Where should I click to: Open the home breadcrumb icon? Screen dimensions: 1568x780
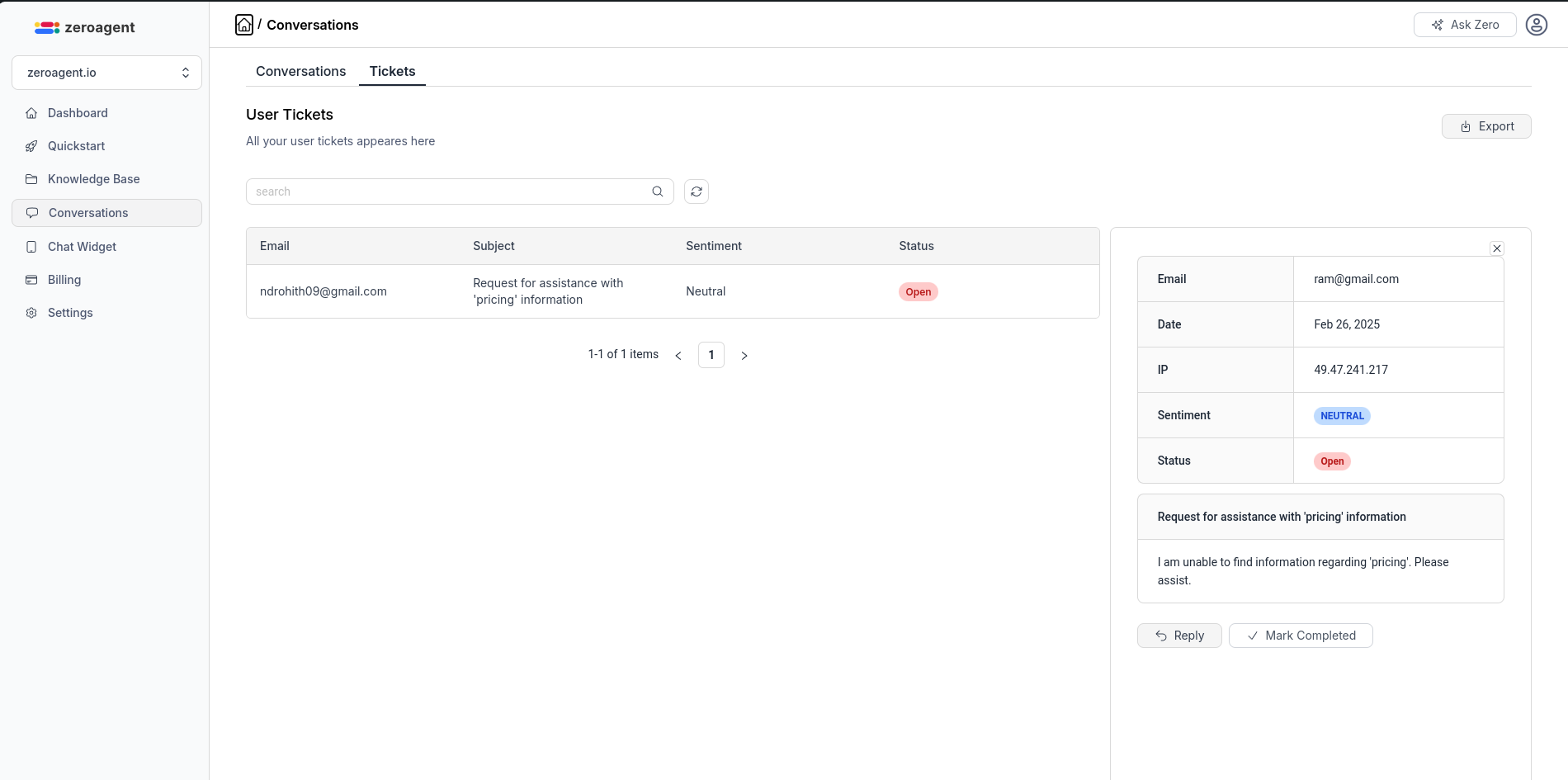click(243, 25)
